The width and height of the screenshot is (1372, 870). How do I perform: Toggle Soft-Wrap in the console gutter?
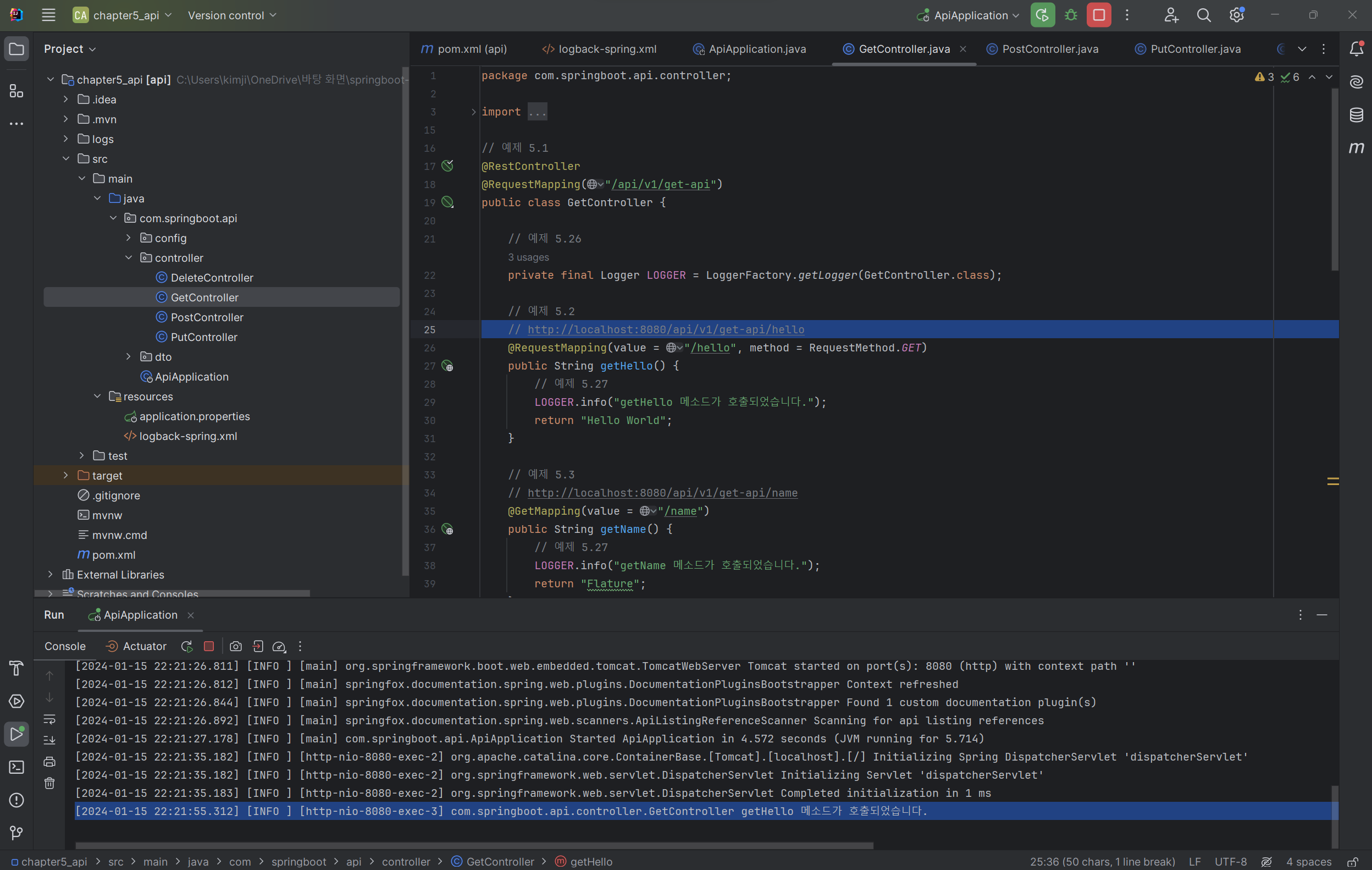[x=49, y=719]
